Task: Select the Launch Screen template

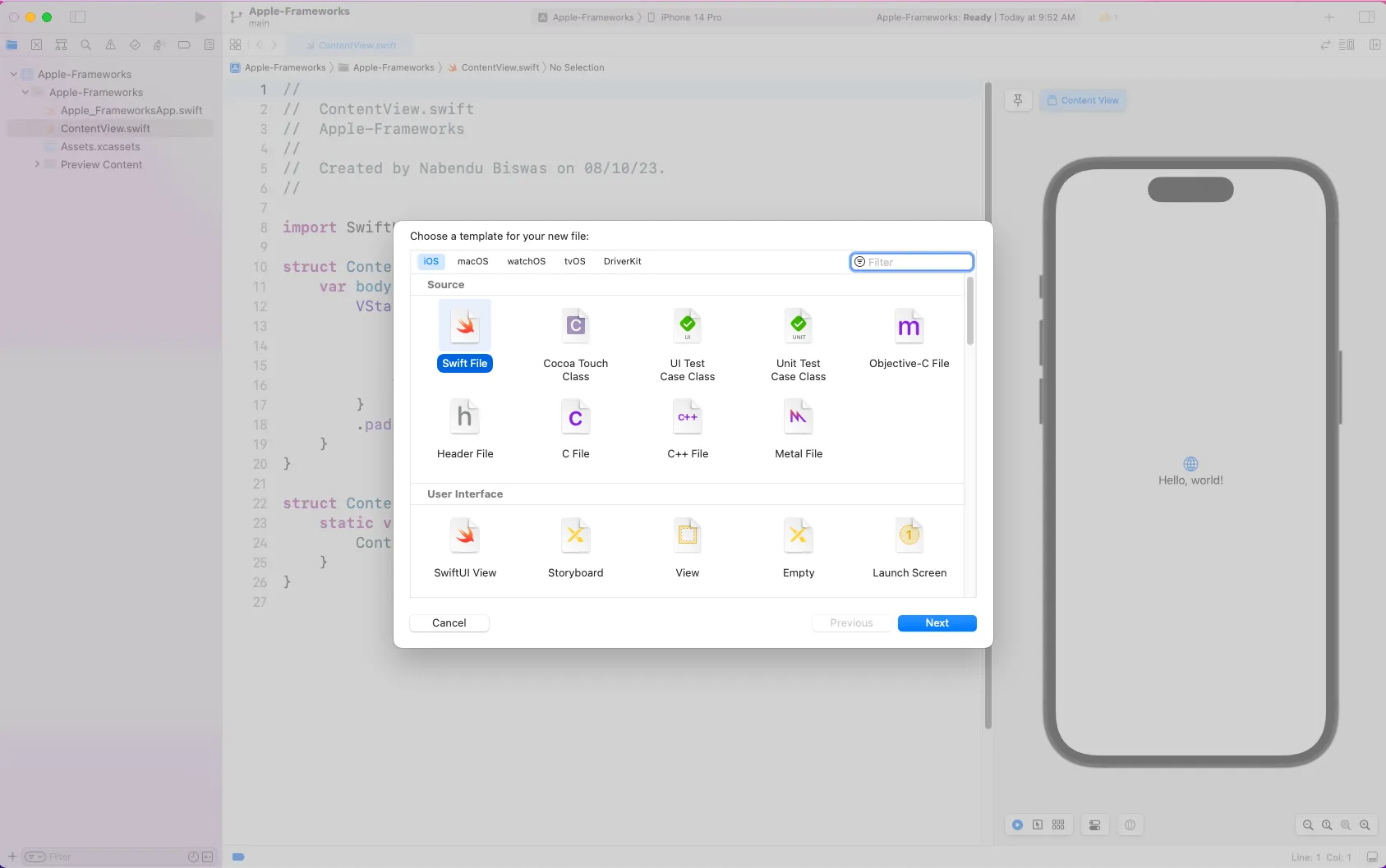Action: (909, 547)
